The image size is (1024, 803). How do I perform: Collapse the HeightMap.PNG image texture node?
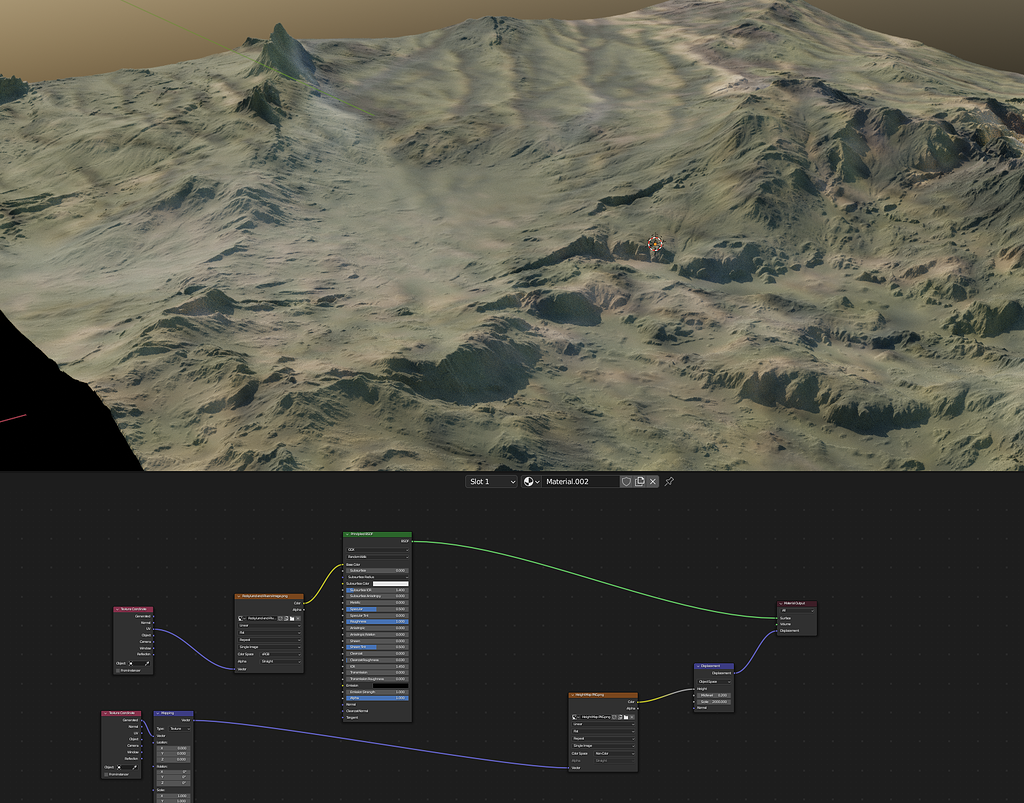pyautogui.click(x=573, y=695)
